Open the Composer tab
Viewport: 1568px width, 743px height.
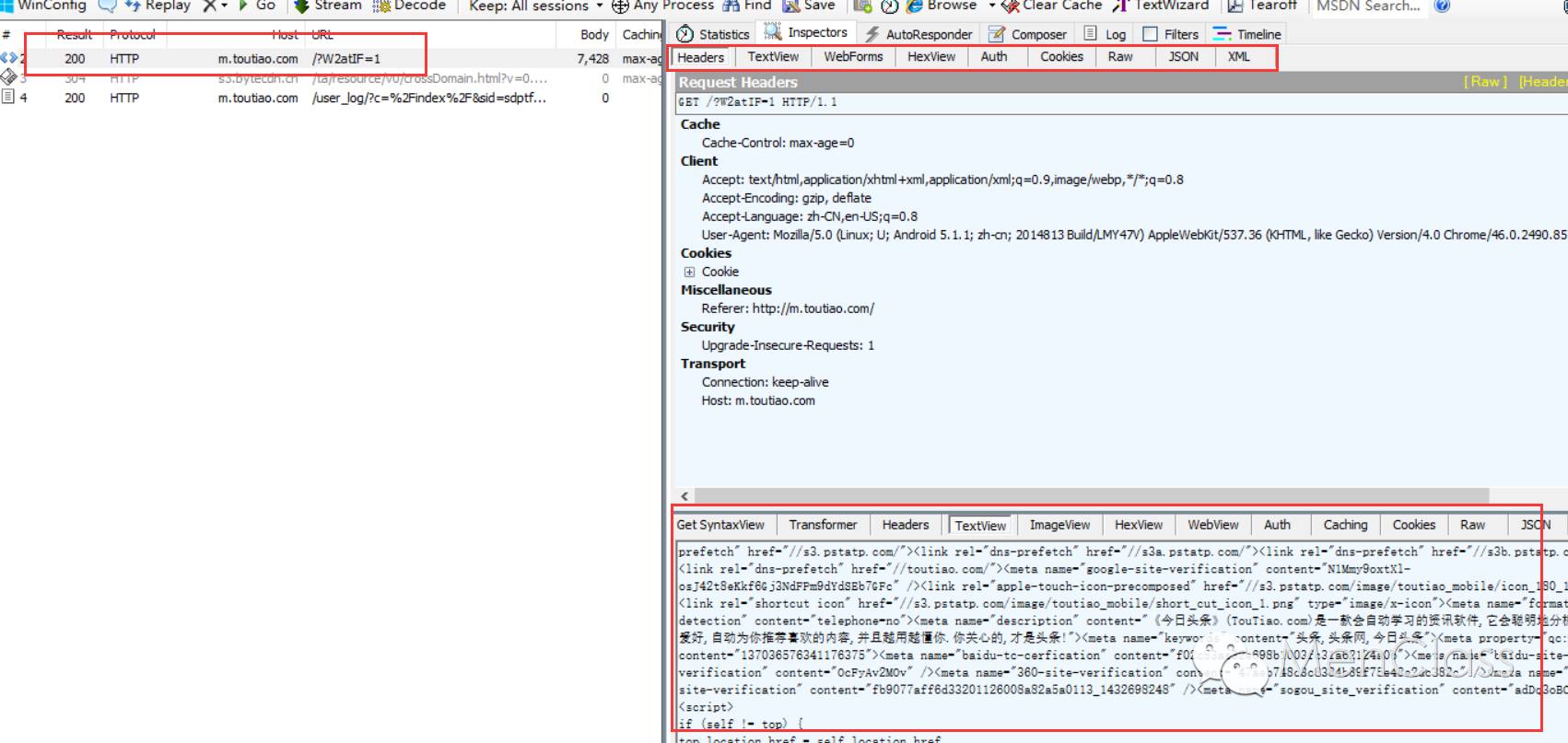[x=1028, y=34]
